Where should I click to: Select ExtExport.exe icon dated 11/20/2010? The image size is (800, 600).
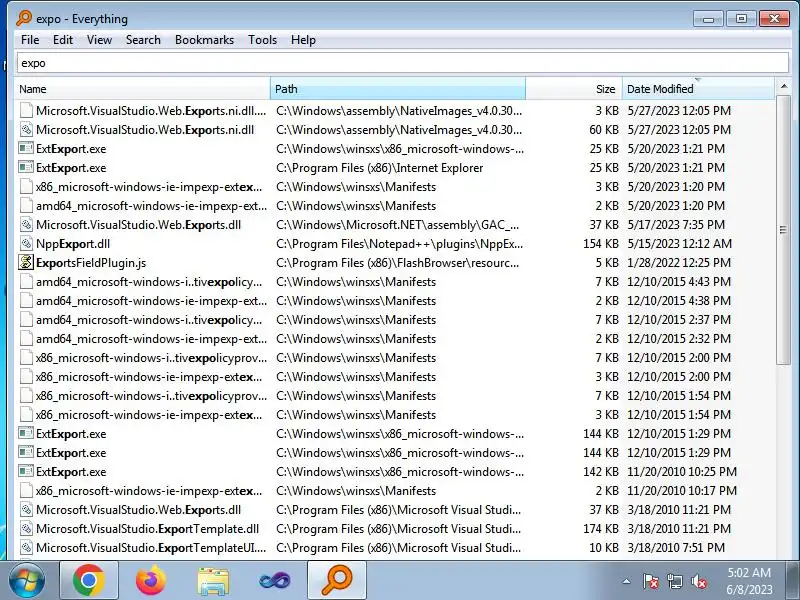coord(26,471)
